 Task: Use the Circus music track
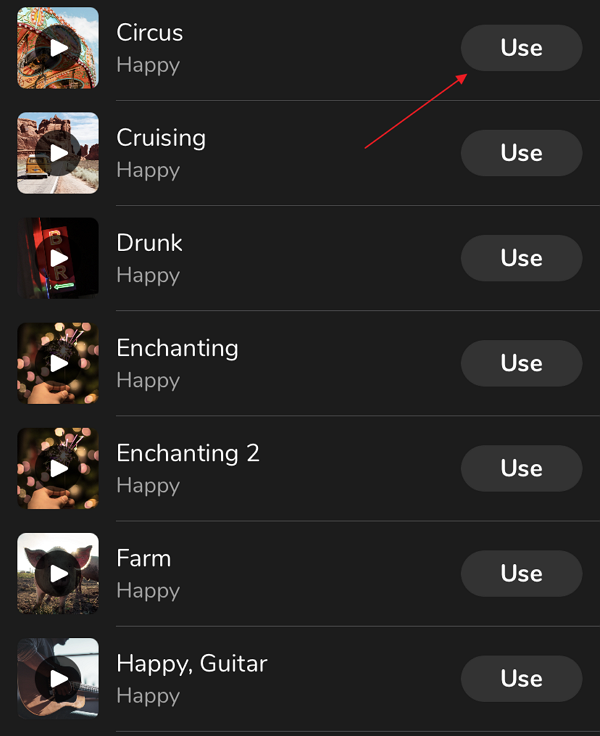click(522, 48)
